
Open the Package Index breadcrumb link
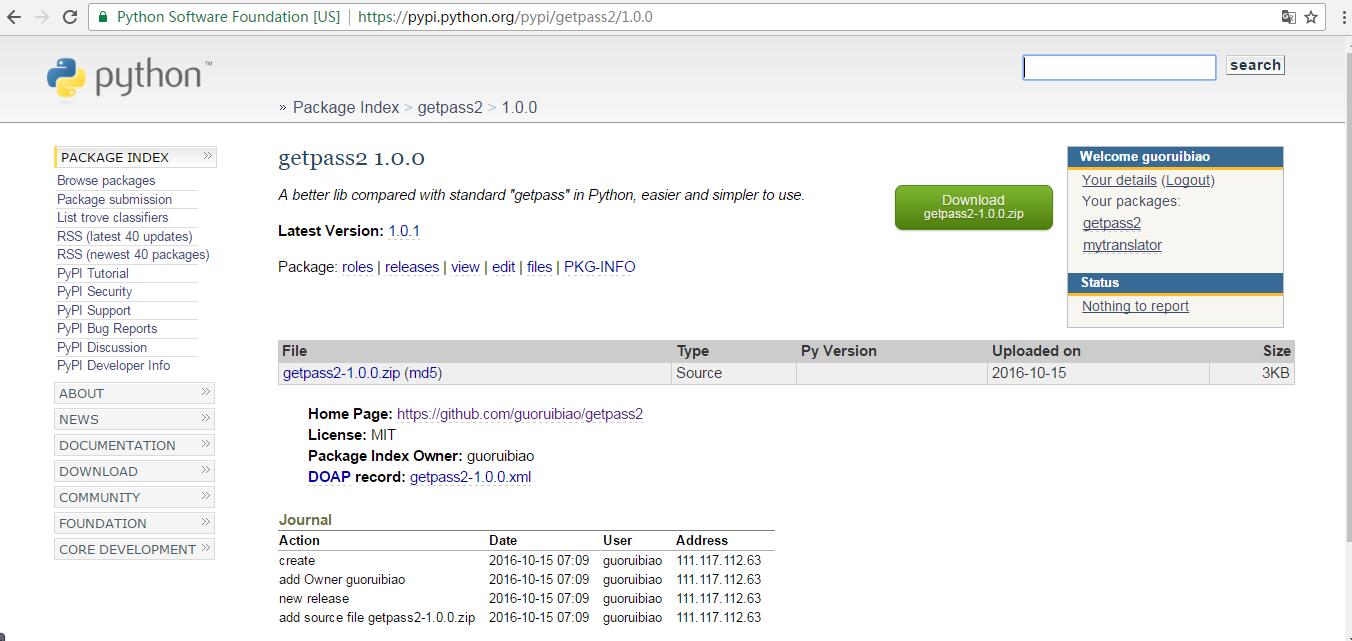pyautogui.click(x=346, y=107)
